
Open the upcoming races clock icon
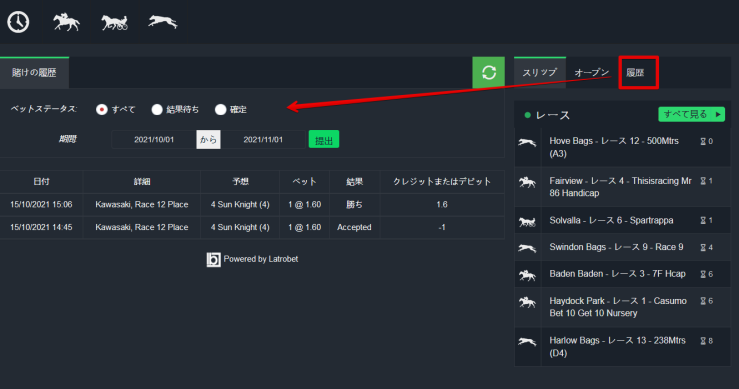tap(18, 22)
